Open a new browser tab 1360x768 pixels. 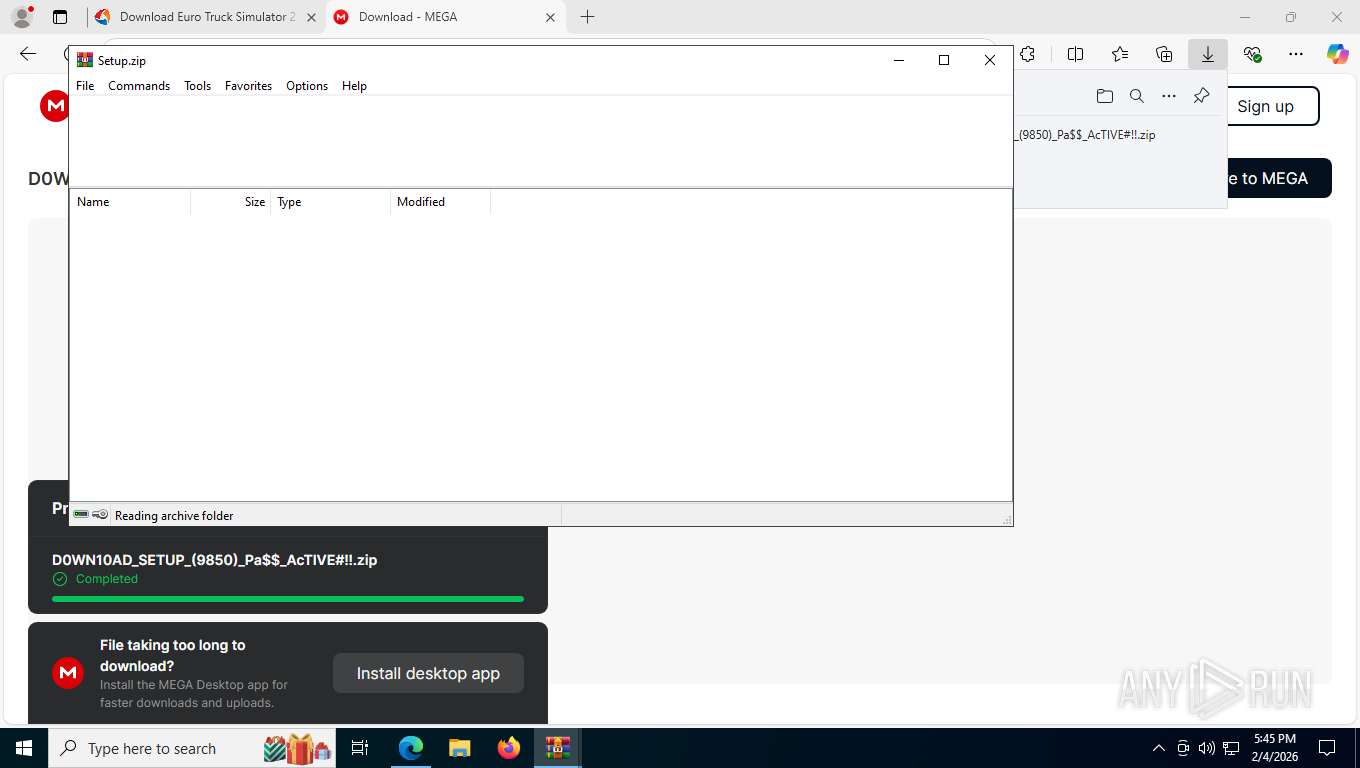(x=587, y=17)
